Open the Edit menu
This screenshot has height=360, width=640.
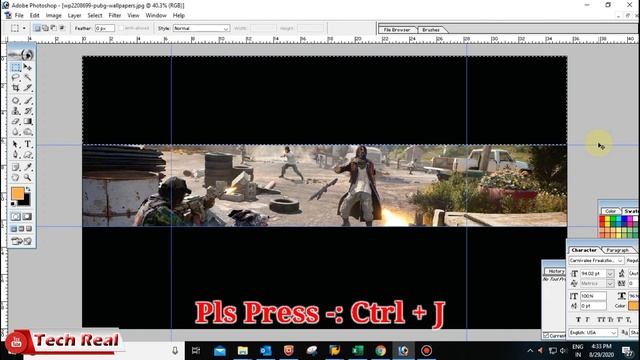(x=35, y=15)
